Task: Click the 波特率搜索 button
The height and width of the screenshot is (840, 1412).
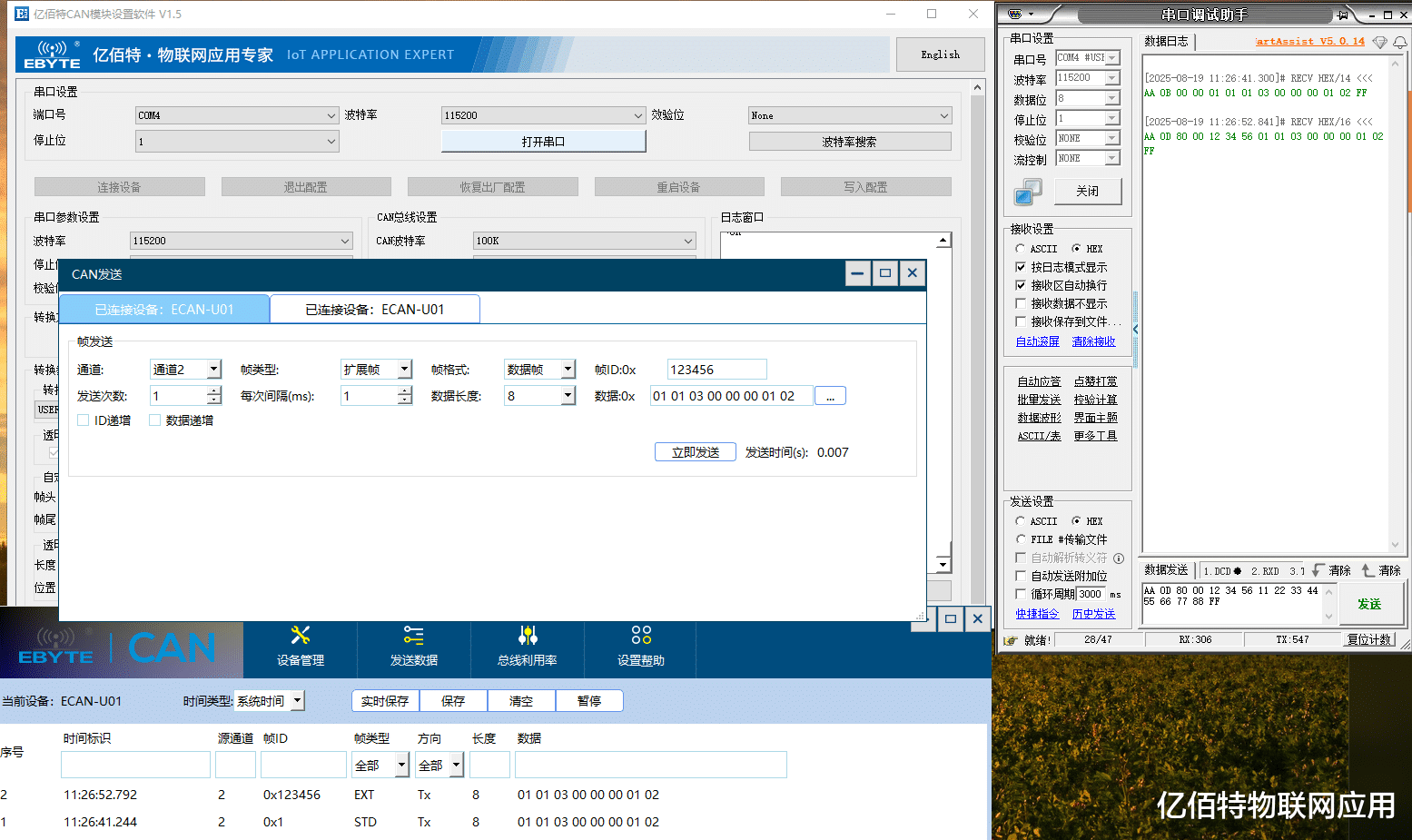Action: [850, 142]
